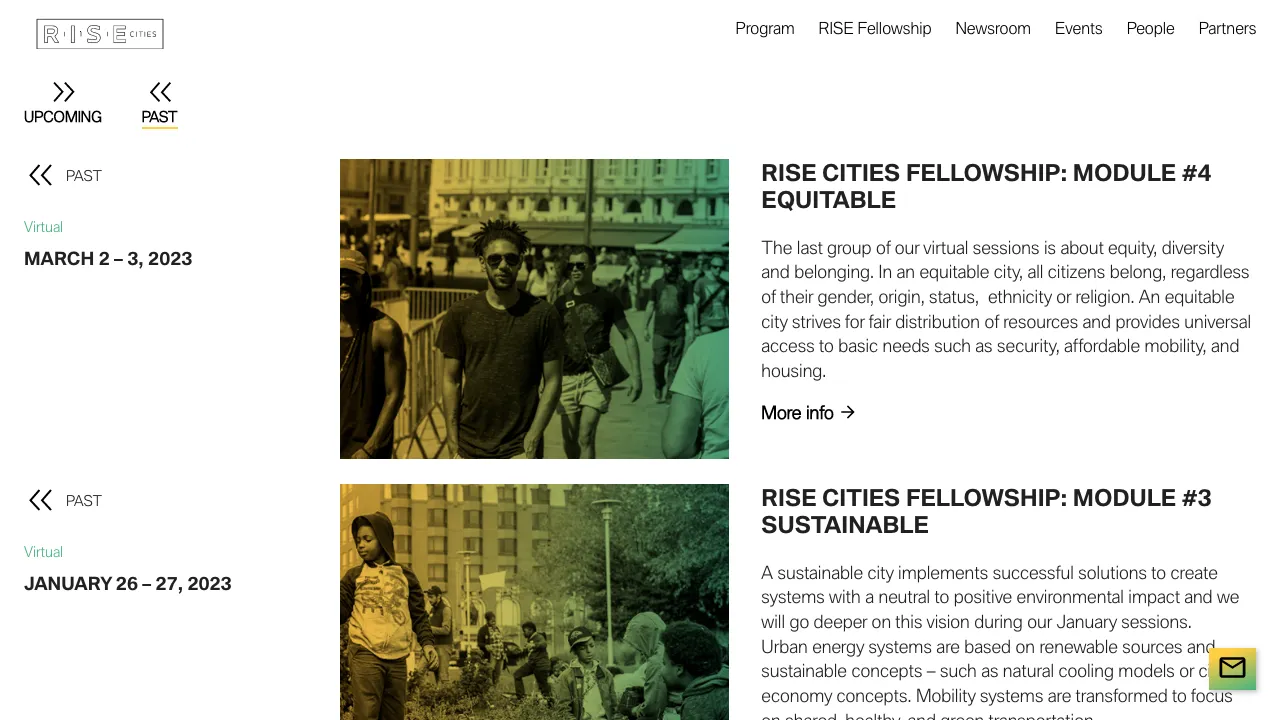Click the More info link for Module #4

[x=797, y=413]
